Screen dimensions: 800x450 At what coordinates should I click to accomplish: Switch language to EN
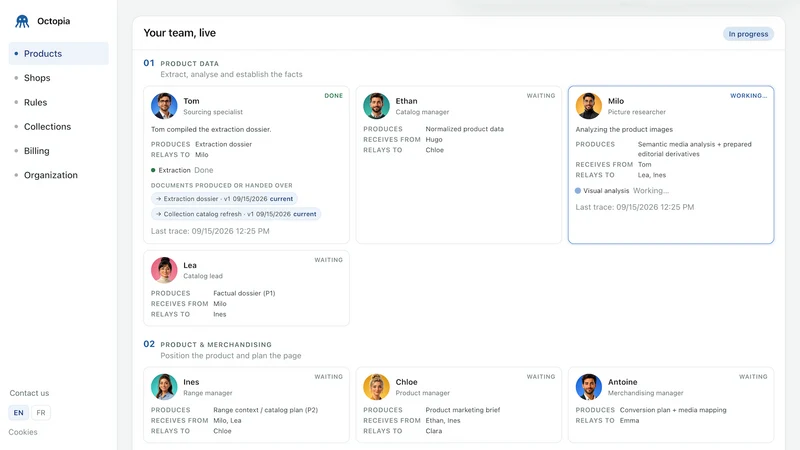pos(18,413)
